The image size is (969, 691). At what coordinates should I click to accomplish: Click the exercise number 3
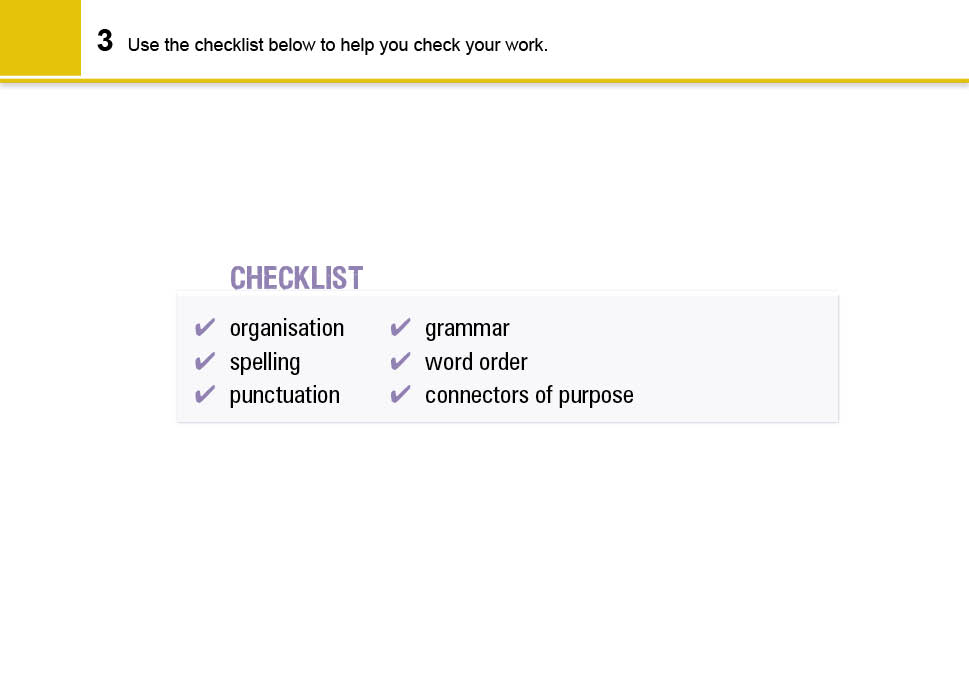click(105, 42)
